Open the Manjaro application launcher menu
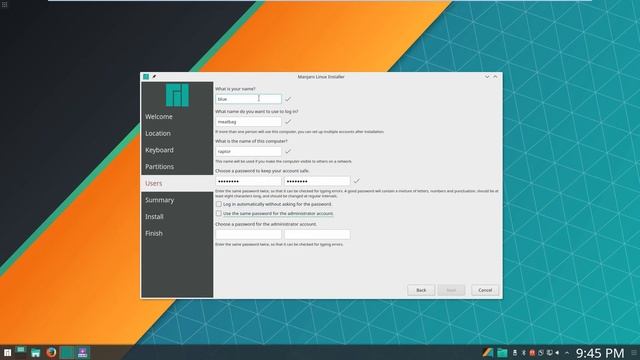The image size is (640, 360). point(7,353)
